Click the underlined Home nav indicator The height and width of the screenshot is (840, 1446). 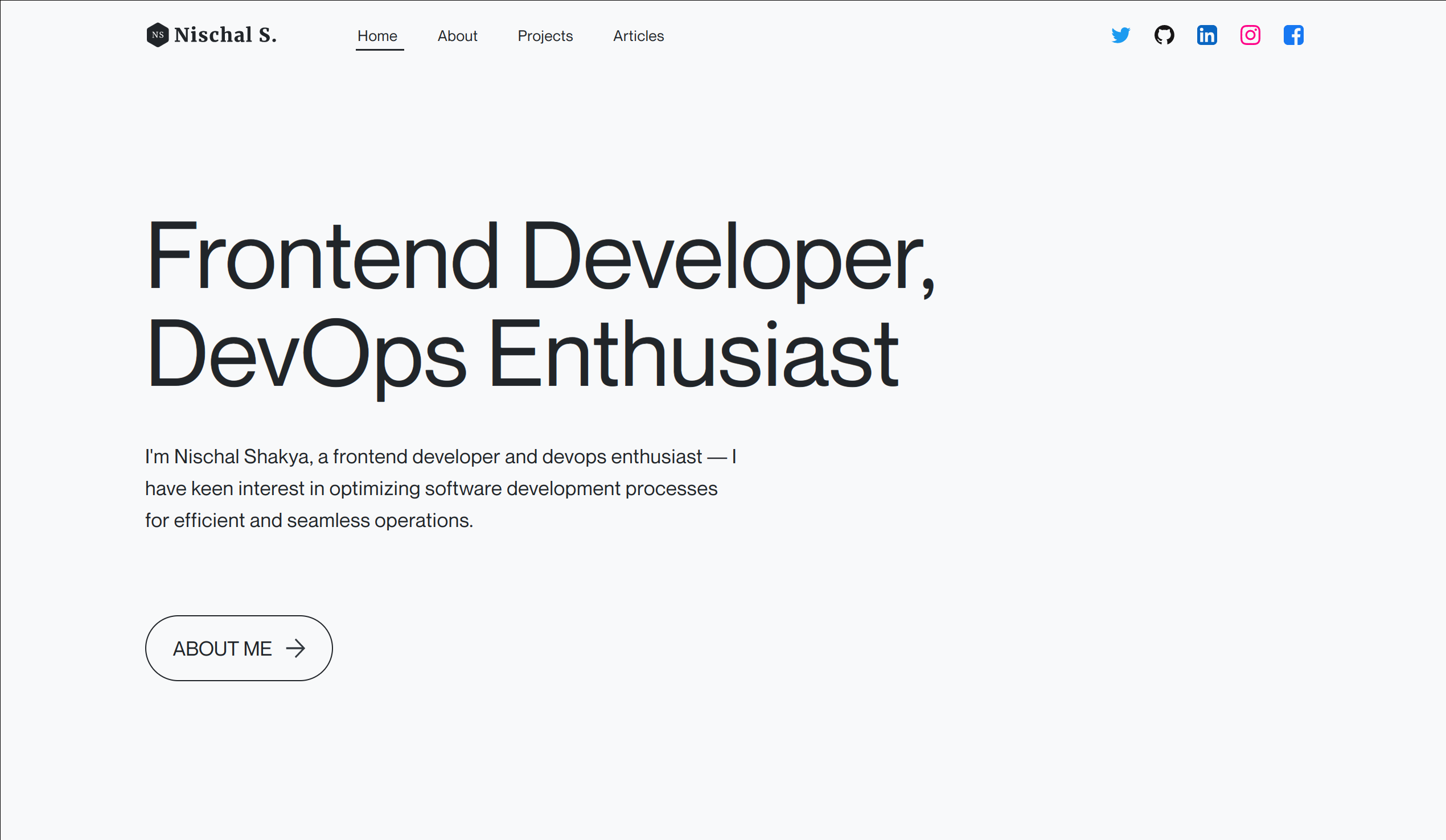tap(379, 51)
